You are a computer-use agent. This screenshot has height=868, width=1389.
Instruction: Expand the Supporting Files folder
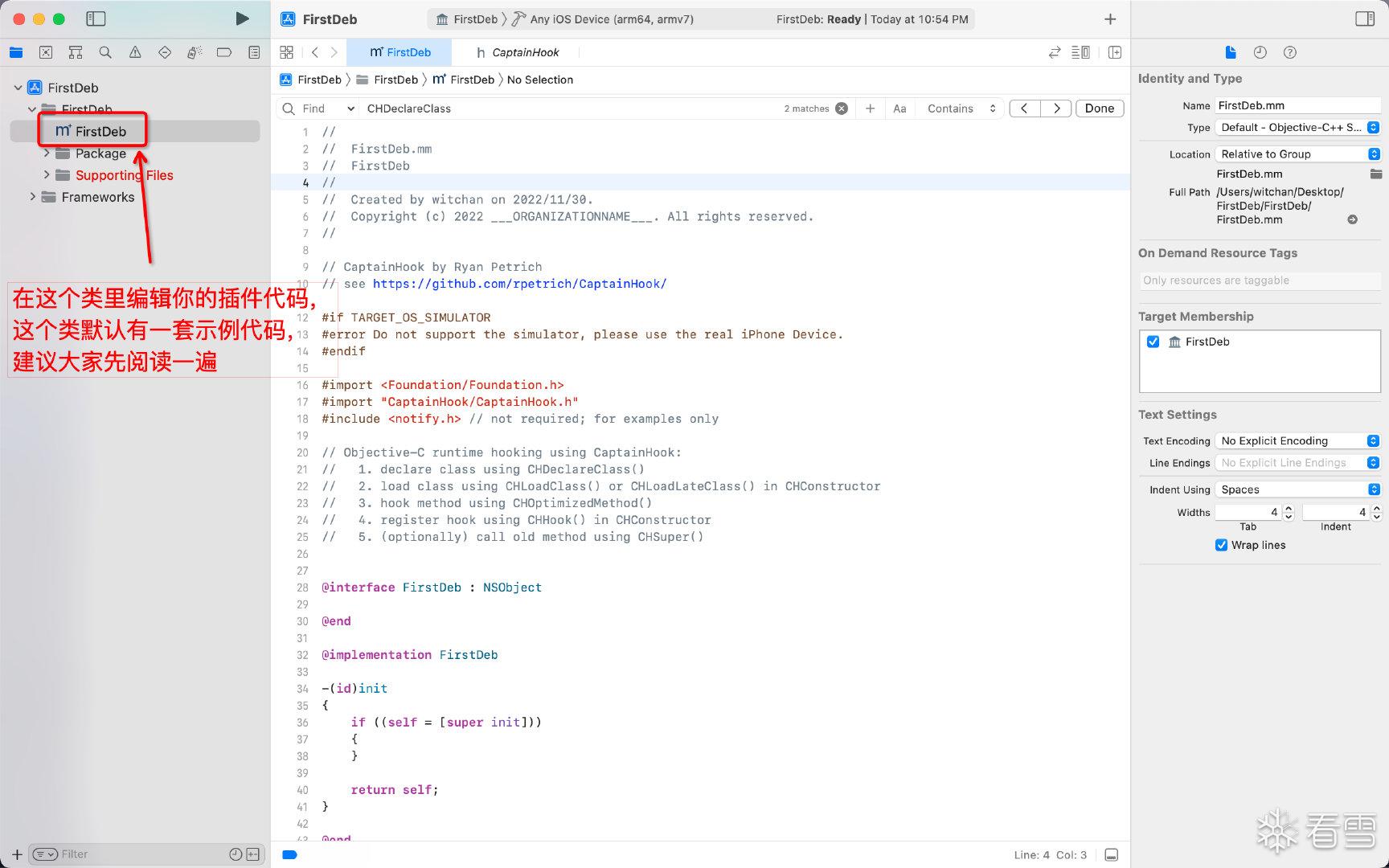tap(47, 174)
